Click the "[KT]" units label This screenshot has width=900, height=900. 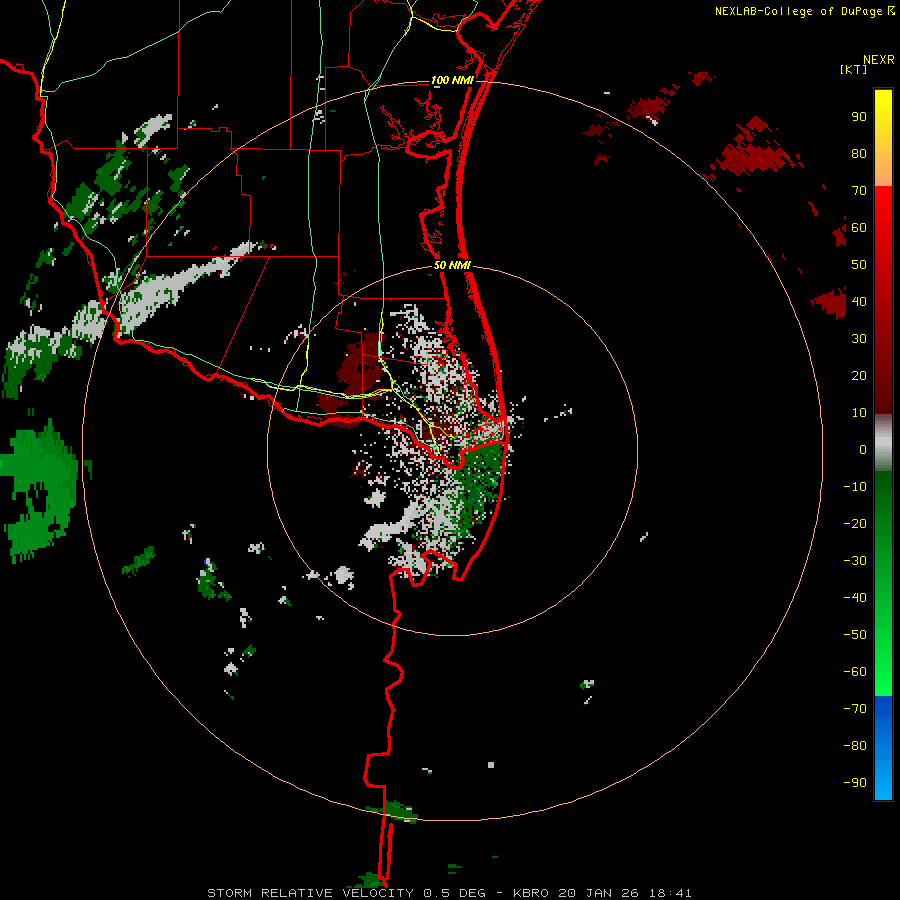tap(853, 69)
